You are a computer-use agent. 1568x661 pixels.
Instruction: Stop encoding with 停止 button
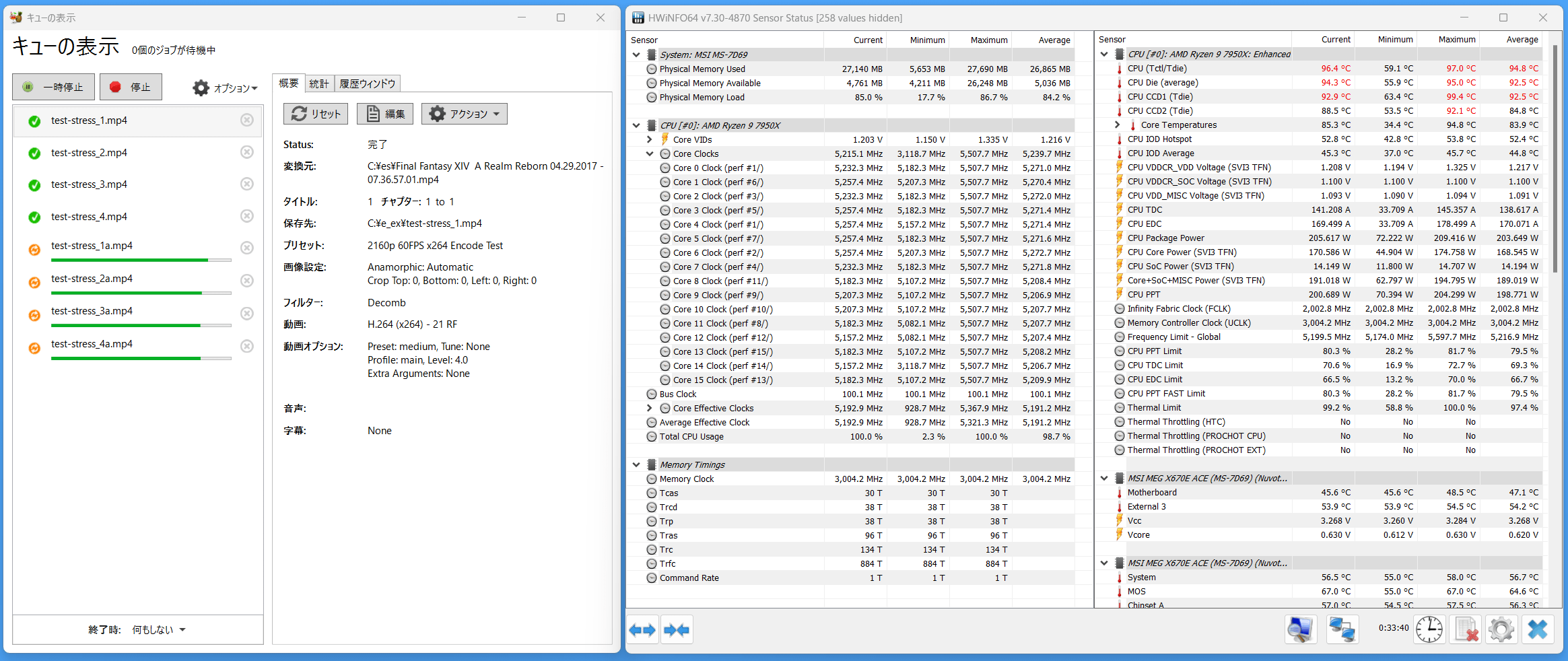pos(131,87)
